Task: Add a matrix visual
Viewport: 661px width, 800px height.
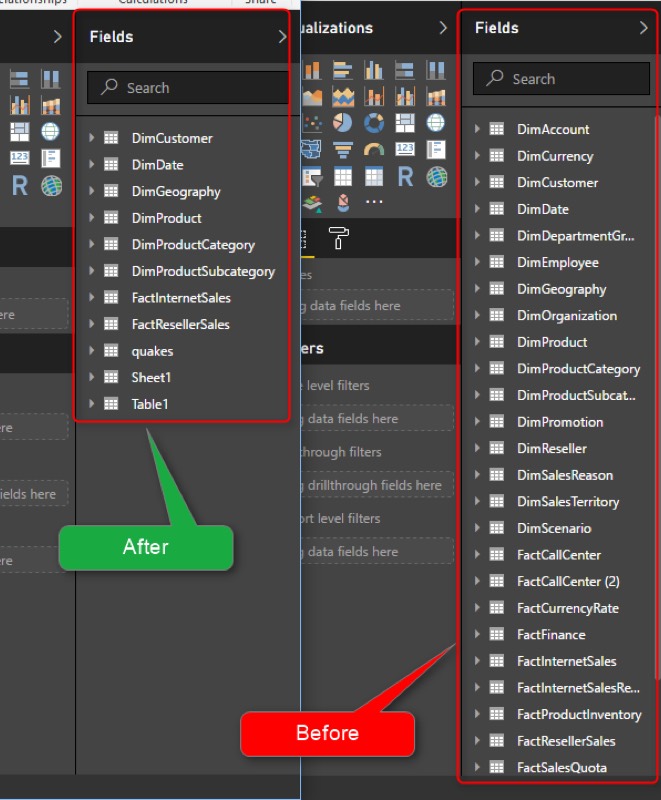Action: (373, 177)
